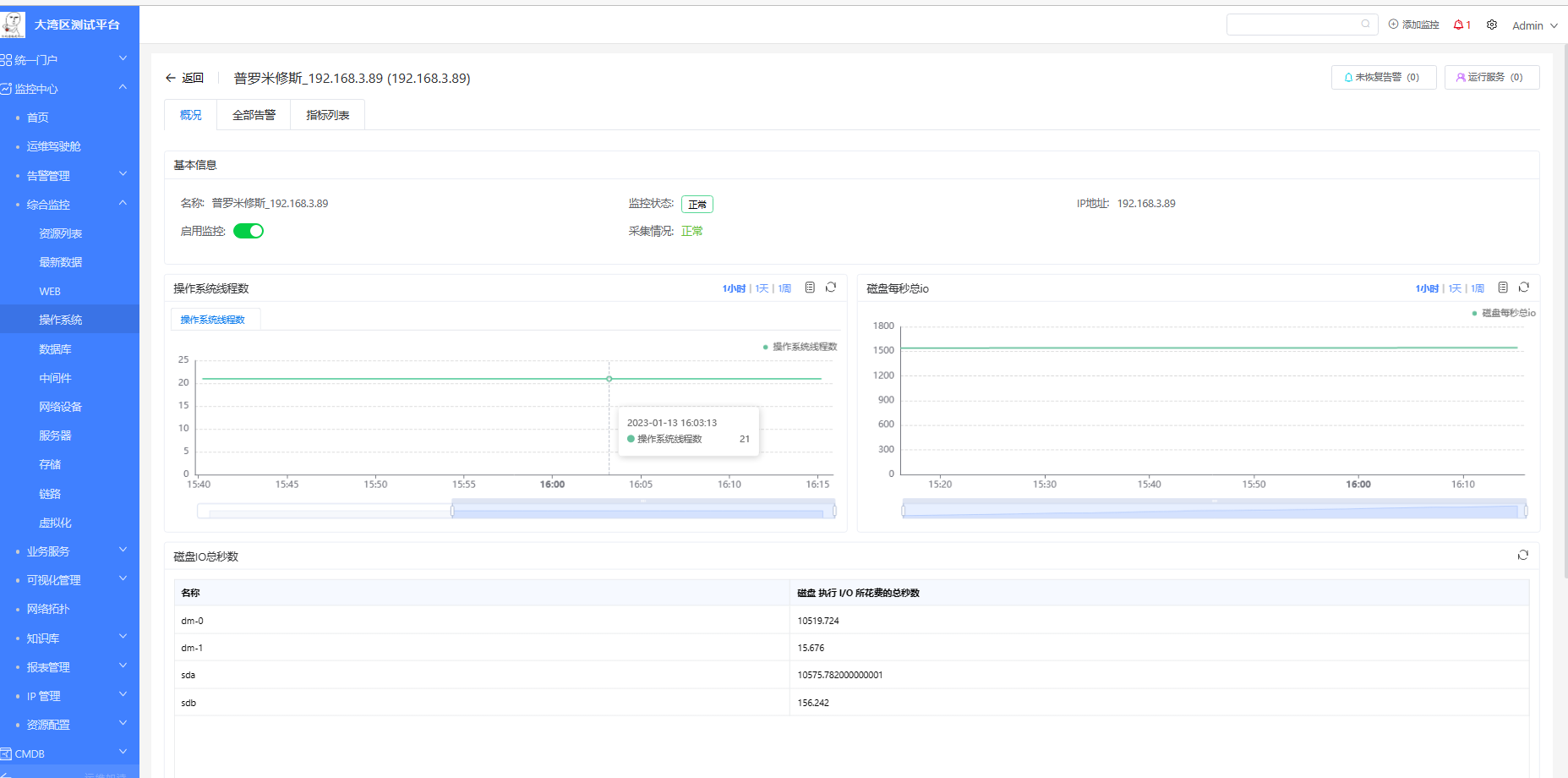Open the settings gear icon

point(1492,25)
